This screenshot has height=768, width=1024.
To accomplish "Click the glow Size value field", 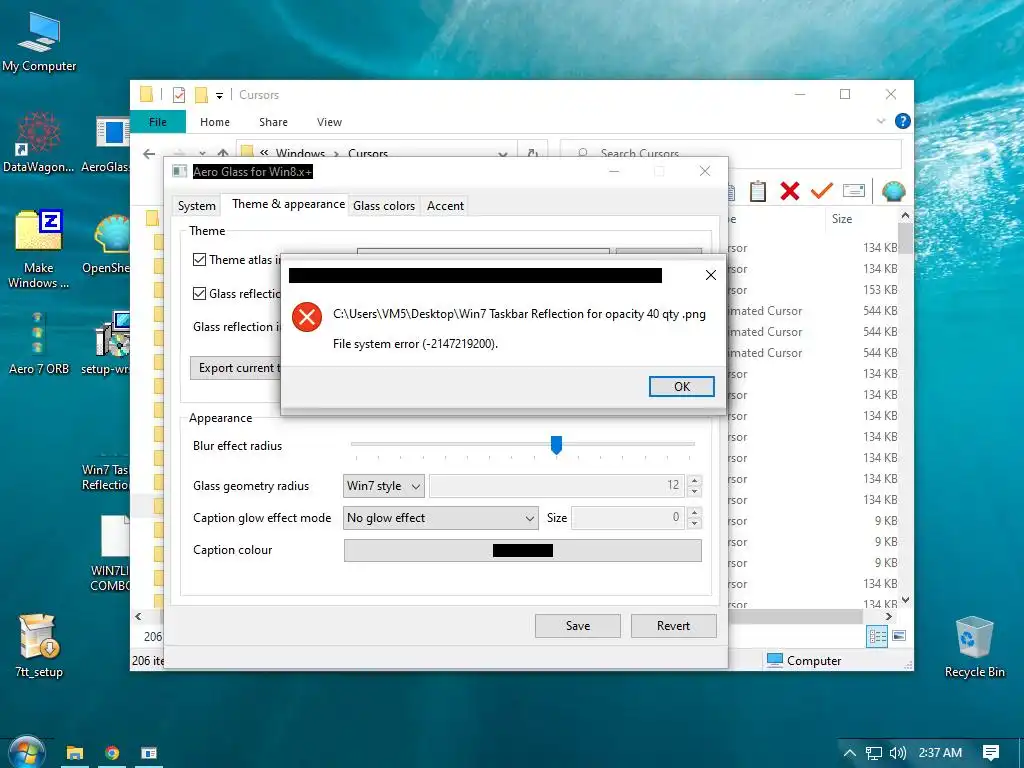I will point(628,517).
